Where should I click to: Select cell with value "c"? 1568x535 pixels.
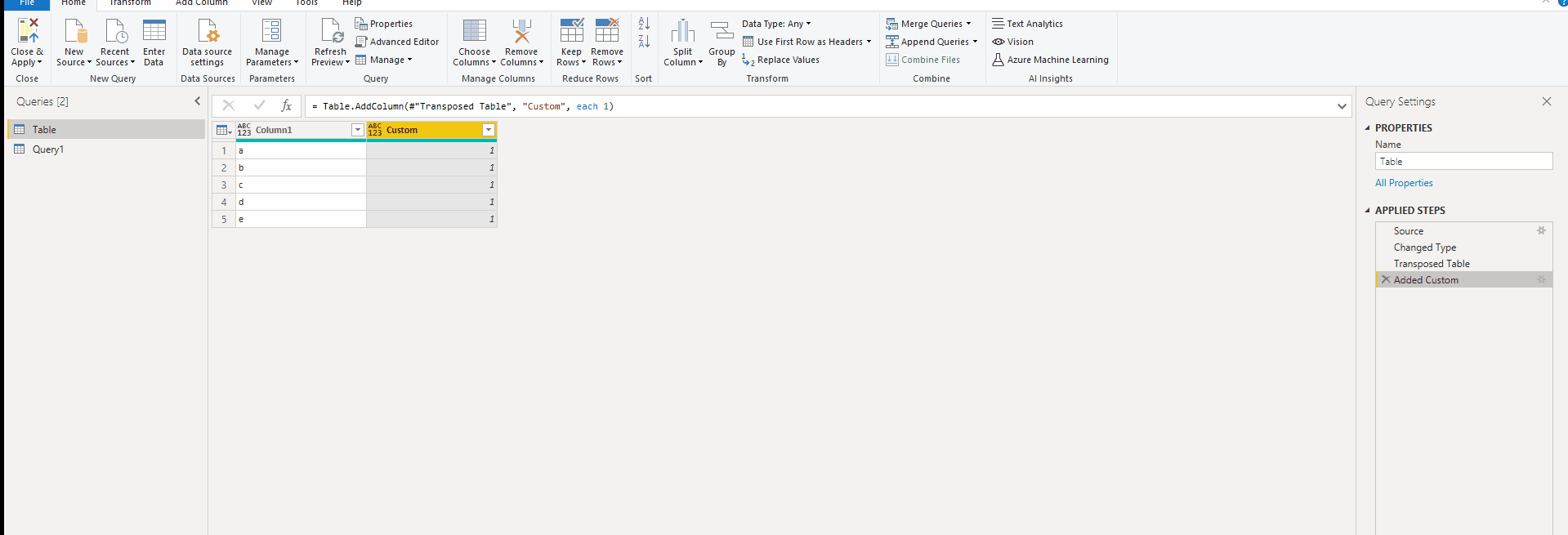tap(301, 185)
